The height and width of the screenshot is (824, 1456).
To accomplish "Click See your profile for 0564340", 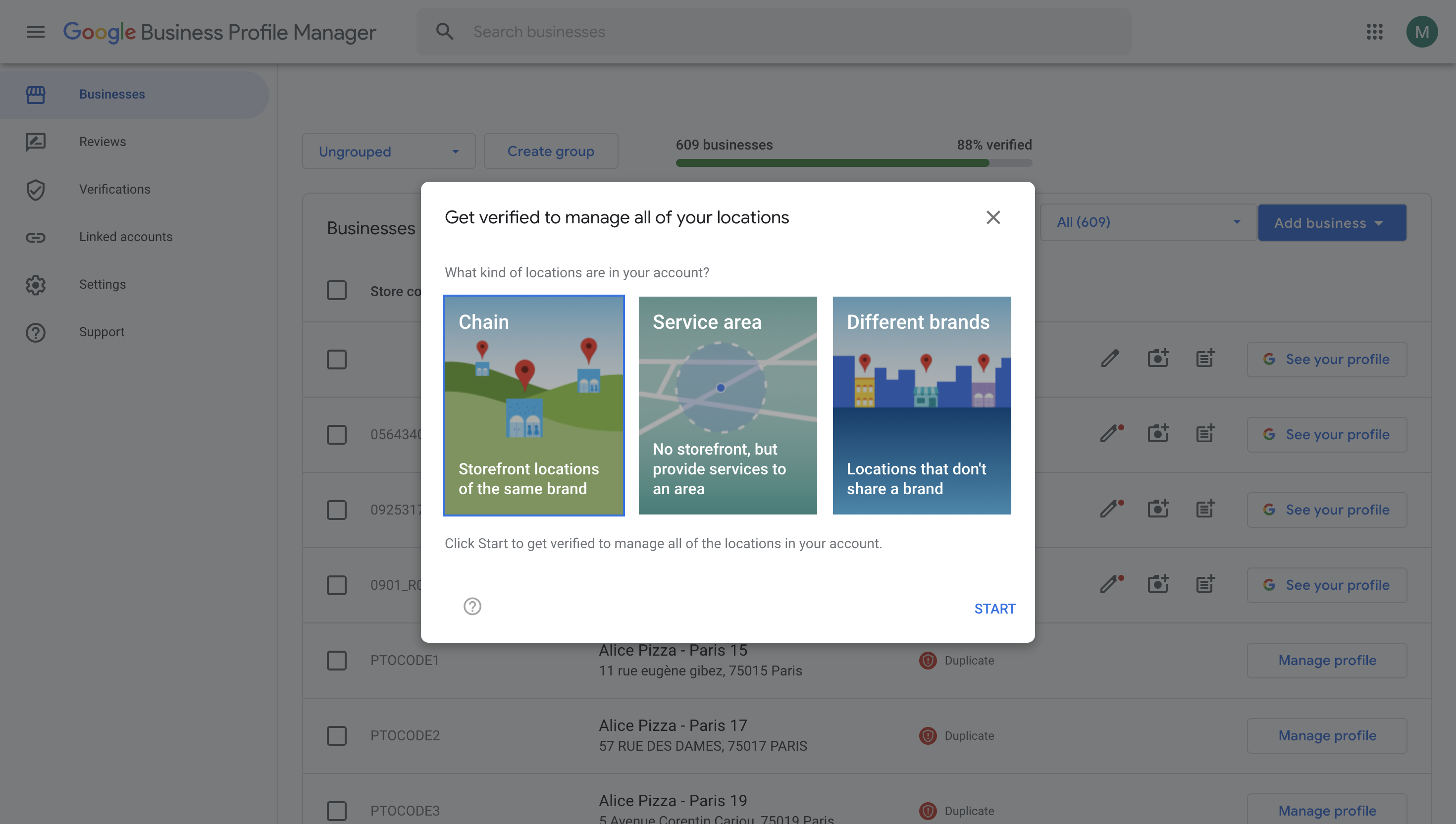I will (1327, 435).
